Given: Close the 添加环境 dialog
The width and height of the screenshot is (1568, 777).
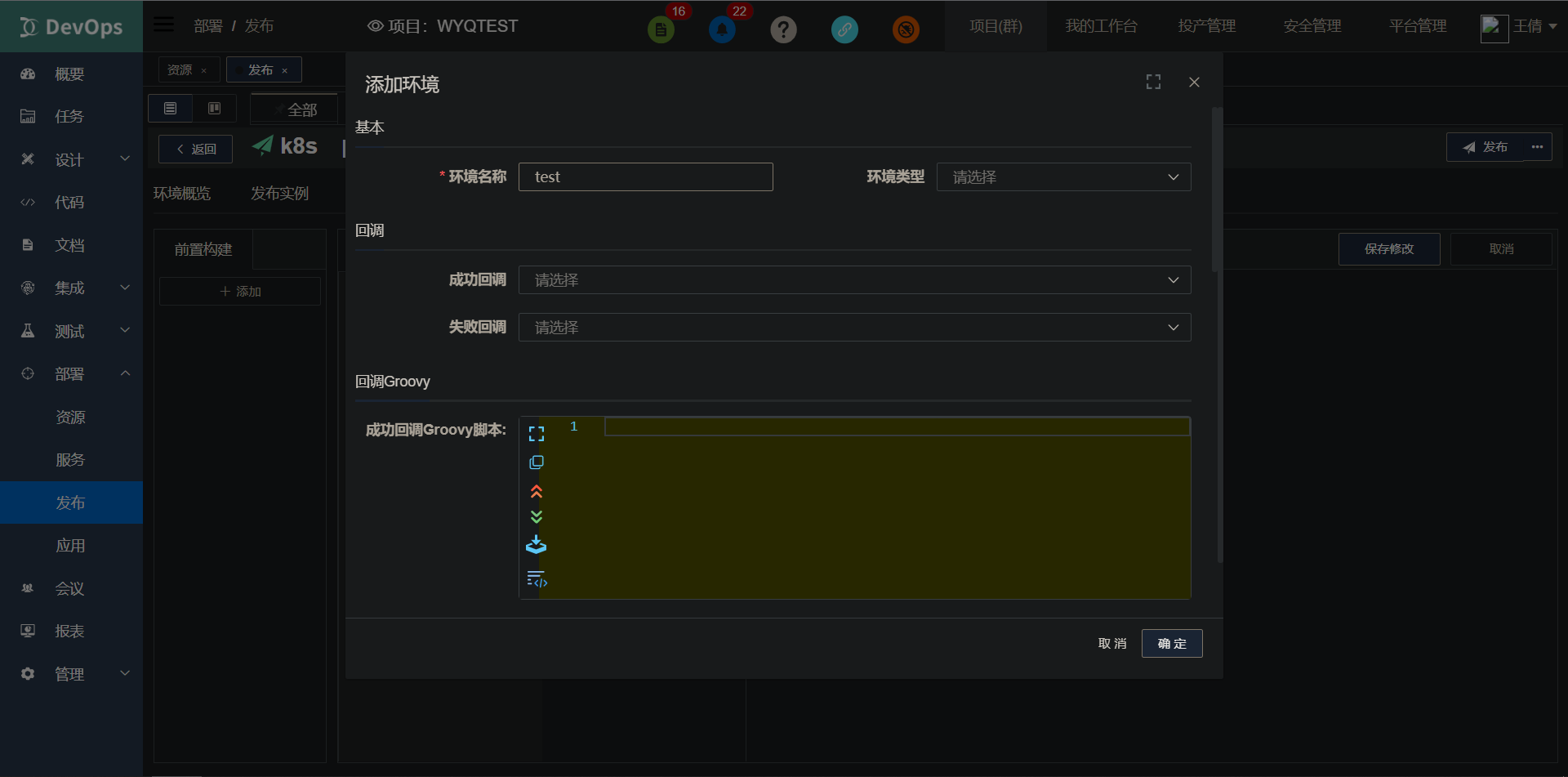Looking at the screenshot, I should 1194,82.
